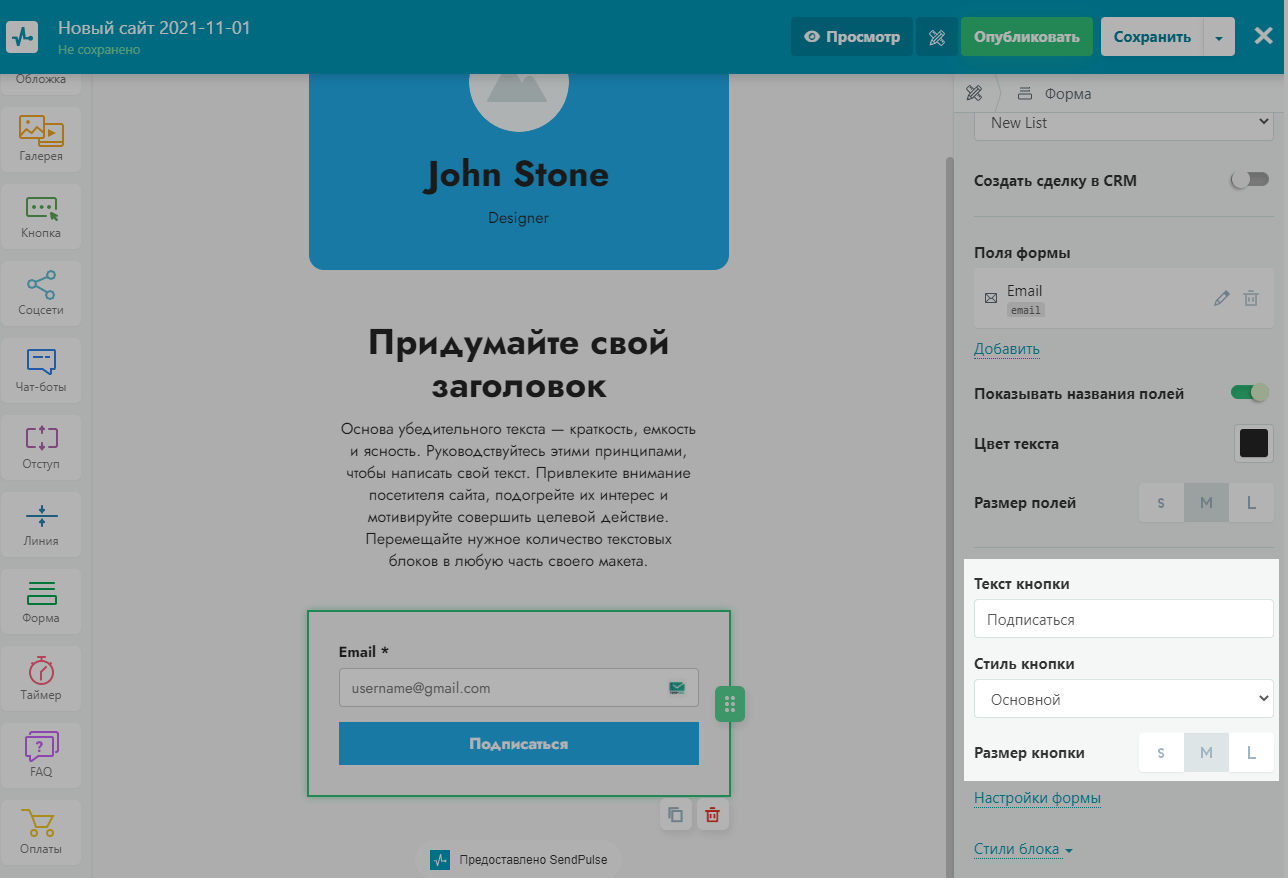Click Подписаться button on canvas

pyautogui.click(x=519, y=744)
